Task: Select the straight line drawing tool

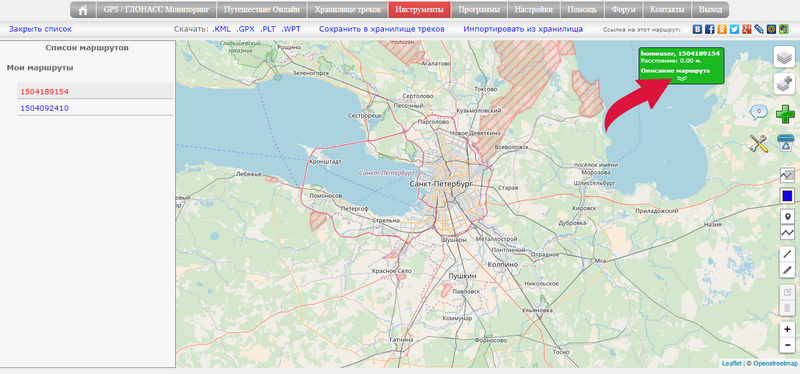Action: click(787, 254)
